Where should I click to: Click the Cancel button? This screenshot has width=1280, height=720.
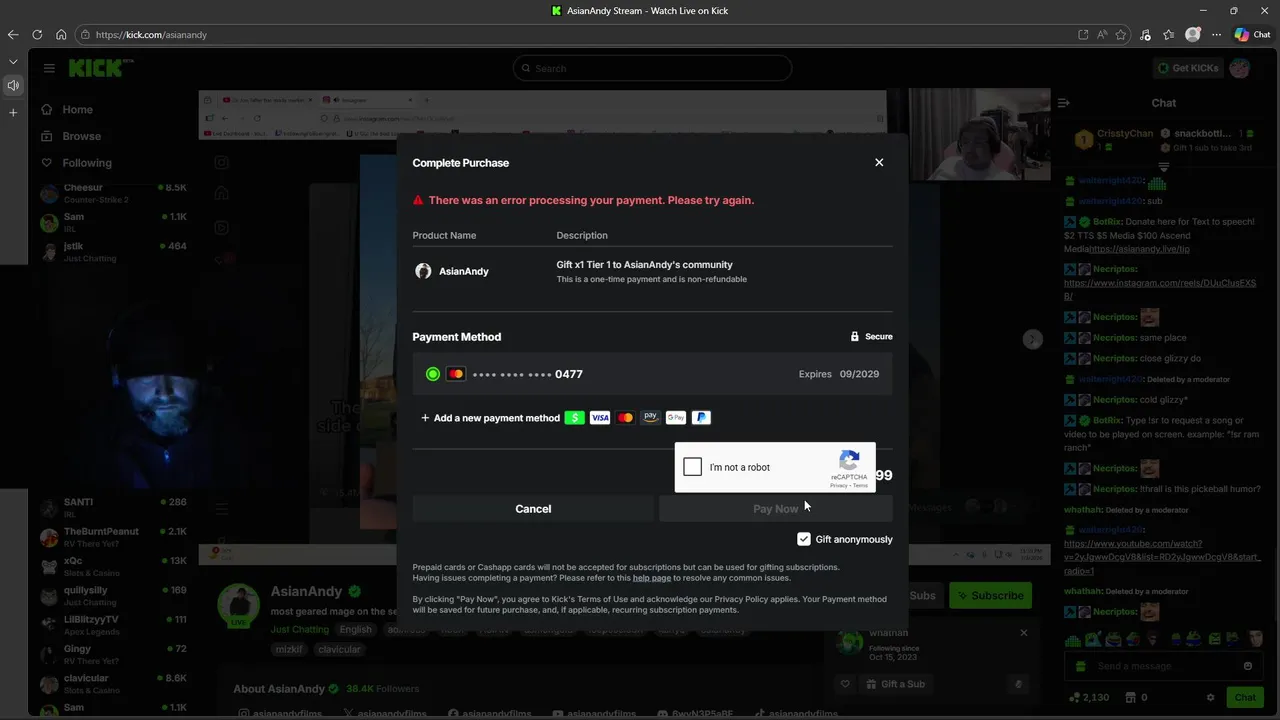[533, 509]
